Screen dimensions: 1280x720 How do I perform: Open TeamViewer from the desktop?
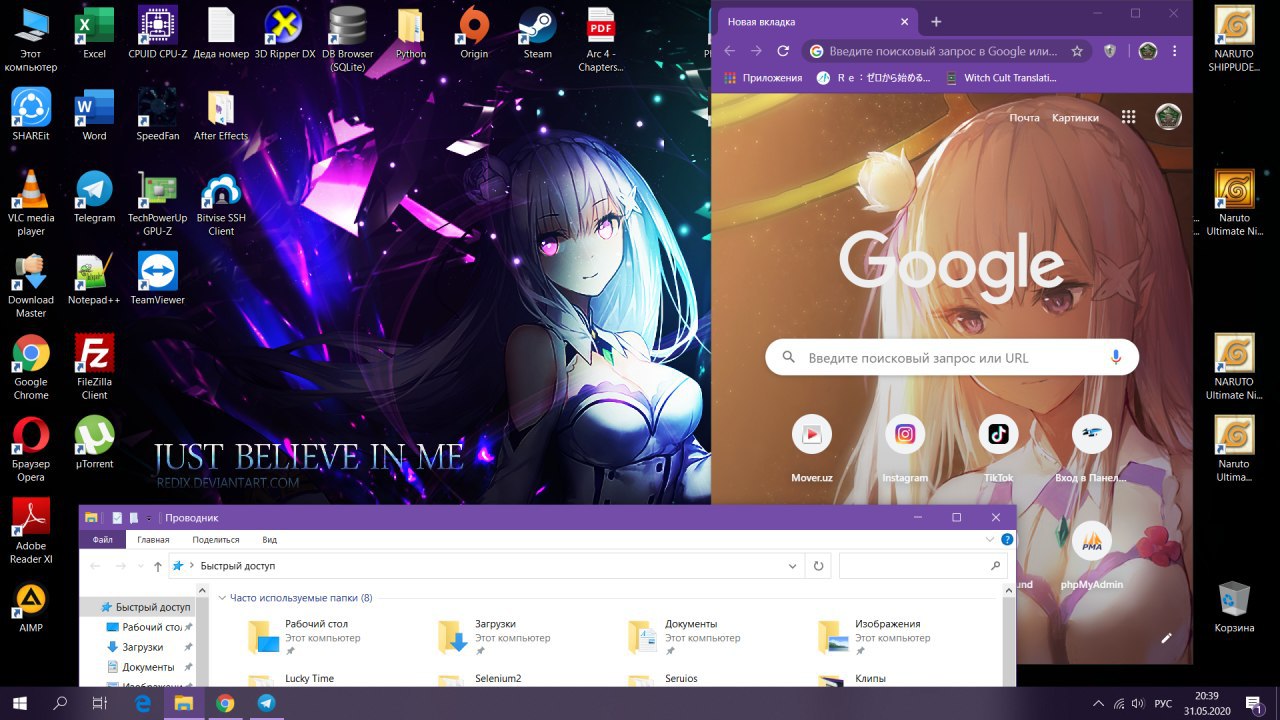tap(158, 279)
